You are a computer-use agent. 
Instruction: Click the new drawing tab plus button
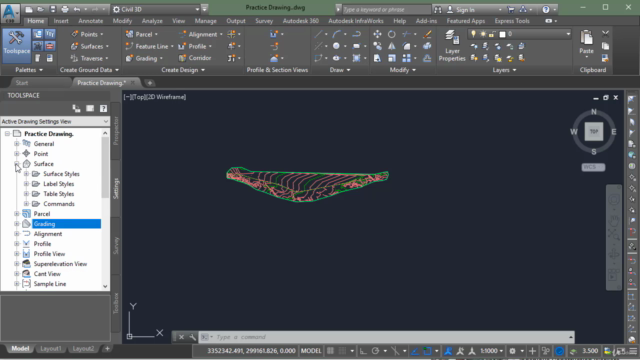click(150, 83)
